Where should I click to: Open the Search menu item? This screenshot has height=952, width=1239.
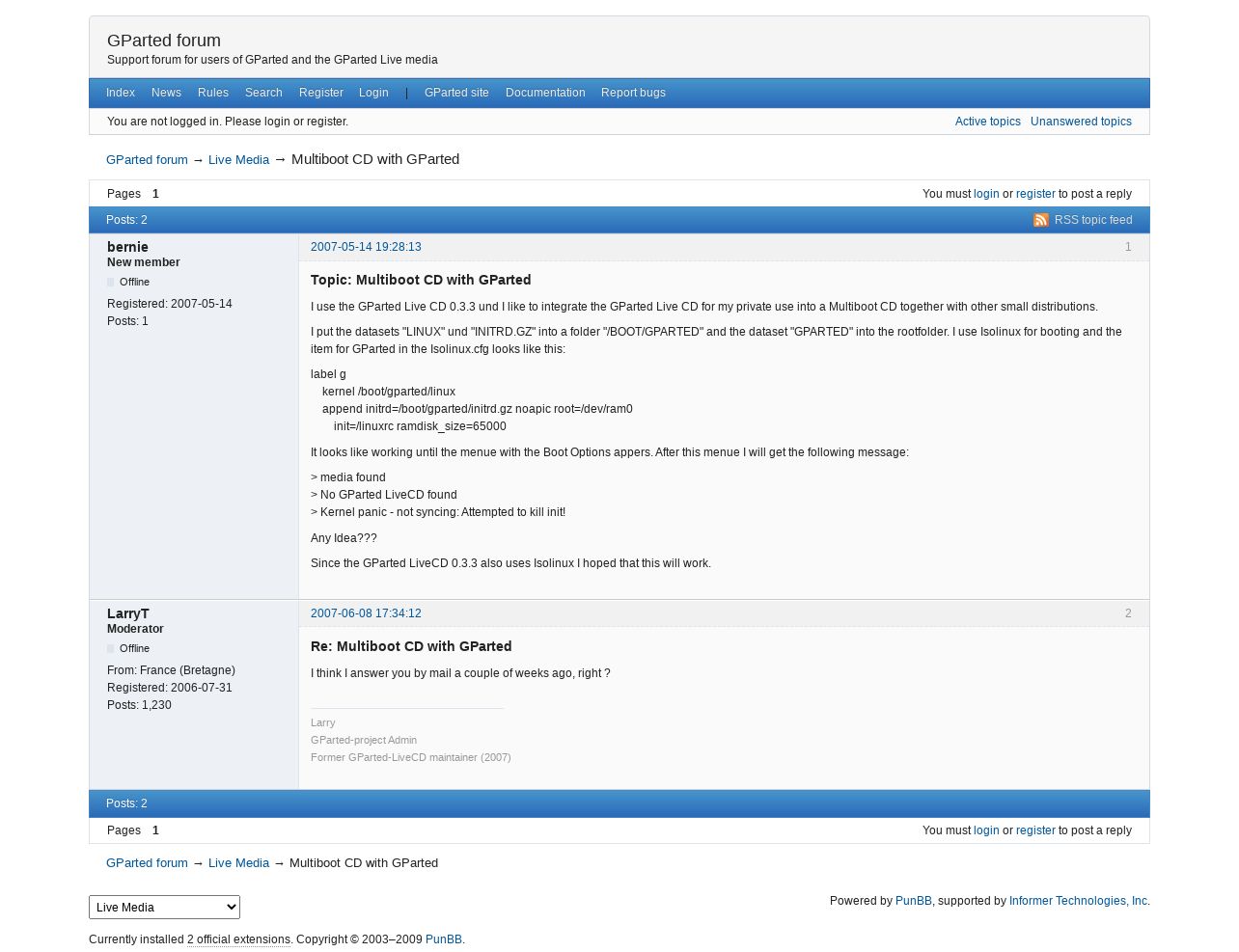(263, 93)
